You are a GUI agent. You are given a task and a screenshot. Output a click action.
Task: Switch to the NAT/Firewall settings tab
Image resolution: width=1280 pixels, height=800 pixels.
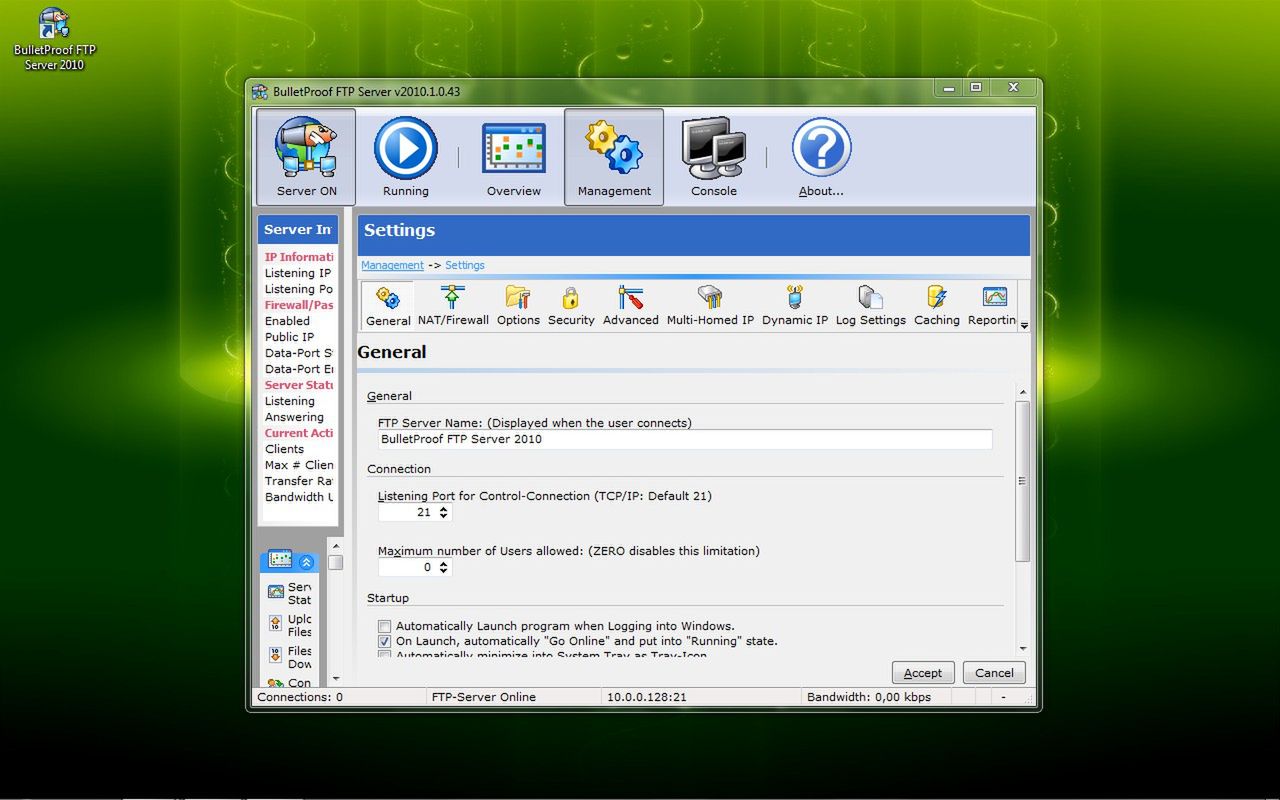pos(453,306)
